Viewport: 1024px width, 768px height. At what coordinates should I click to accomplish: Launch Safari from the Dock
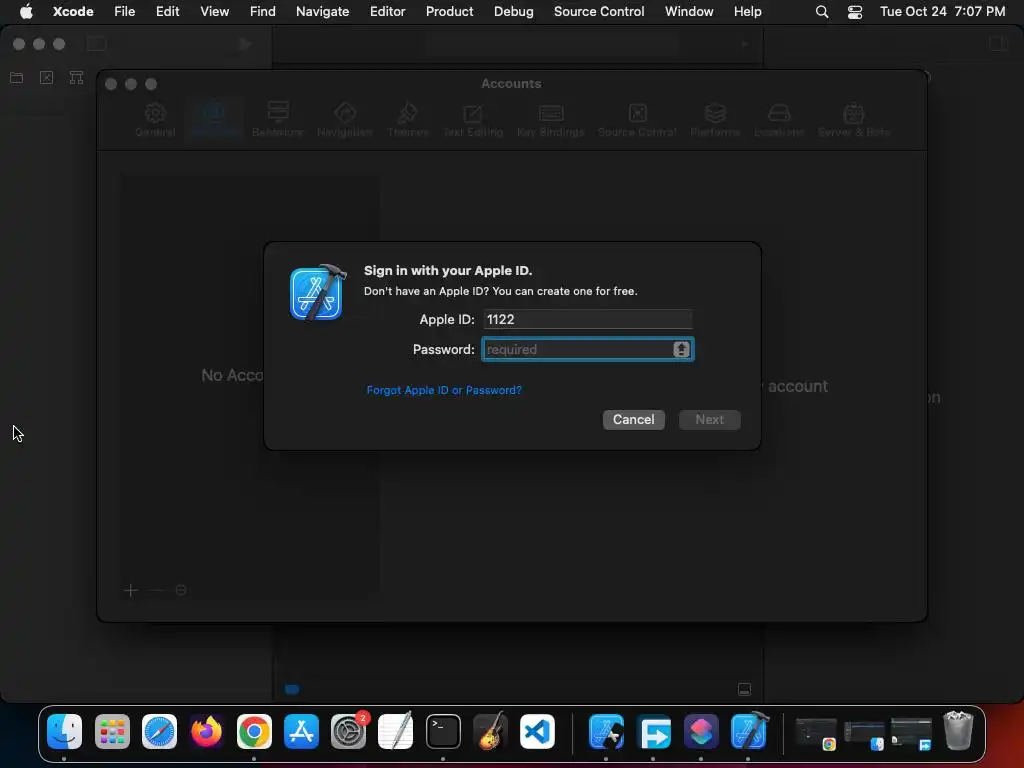pos(159,731)
